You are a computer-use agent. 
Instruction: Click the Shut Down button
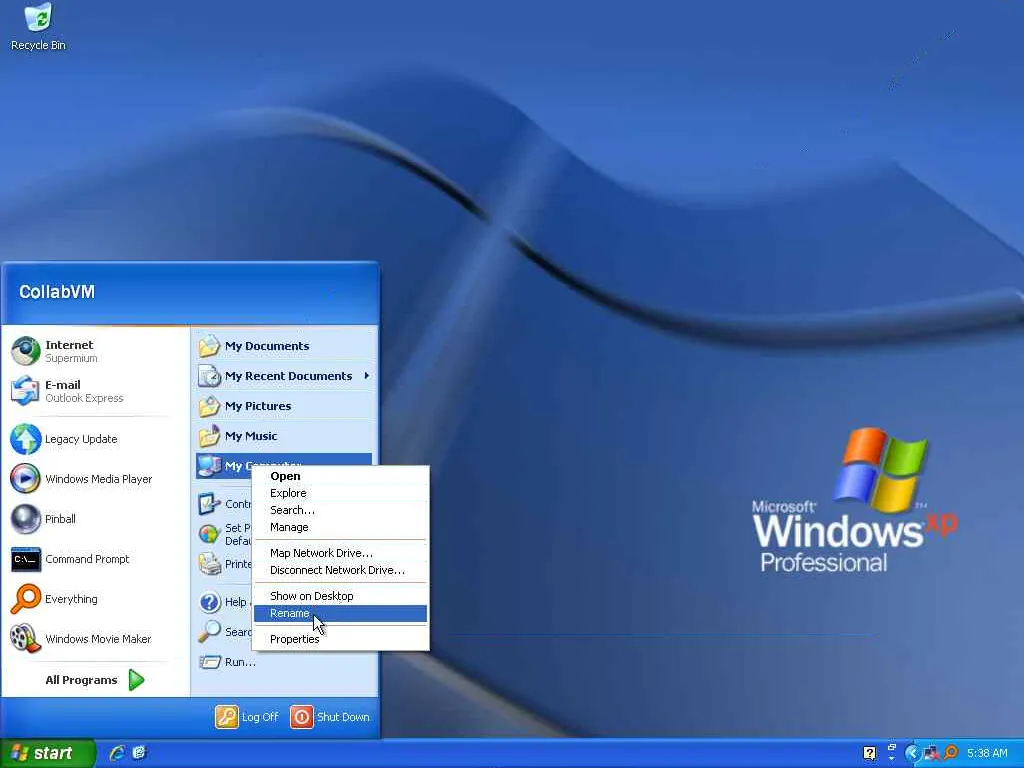(x=330, y=717)
